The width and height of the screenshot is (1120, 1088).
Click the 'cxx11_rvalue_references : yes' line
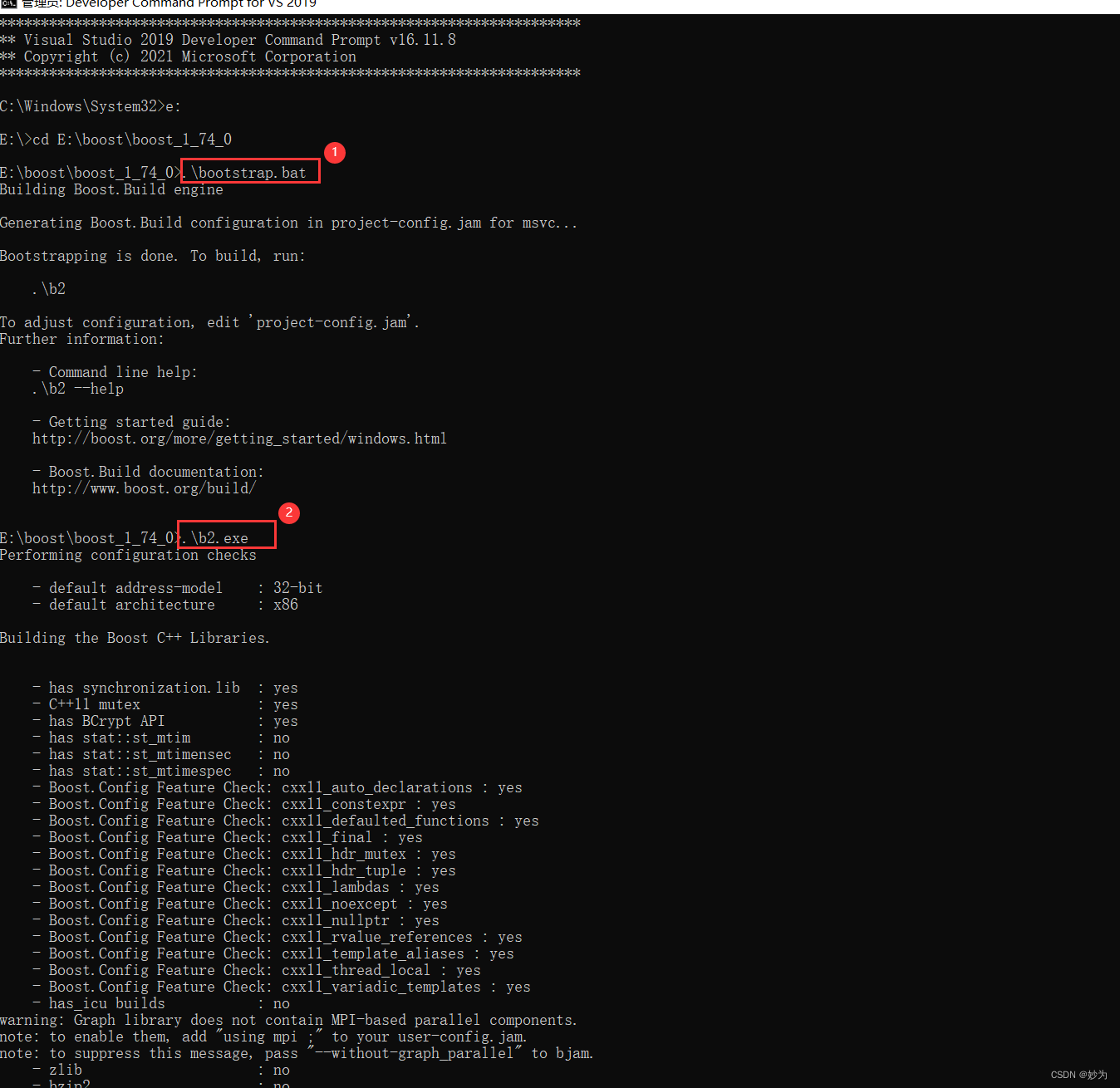(278, 937)
